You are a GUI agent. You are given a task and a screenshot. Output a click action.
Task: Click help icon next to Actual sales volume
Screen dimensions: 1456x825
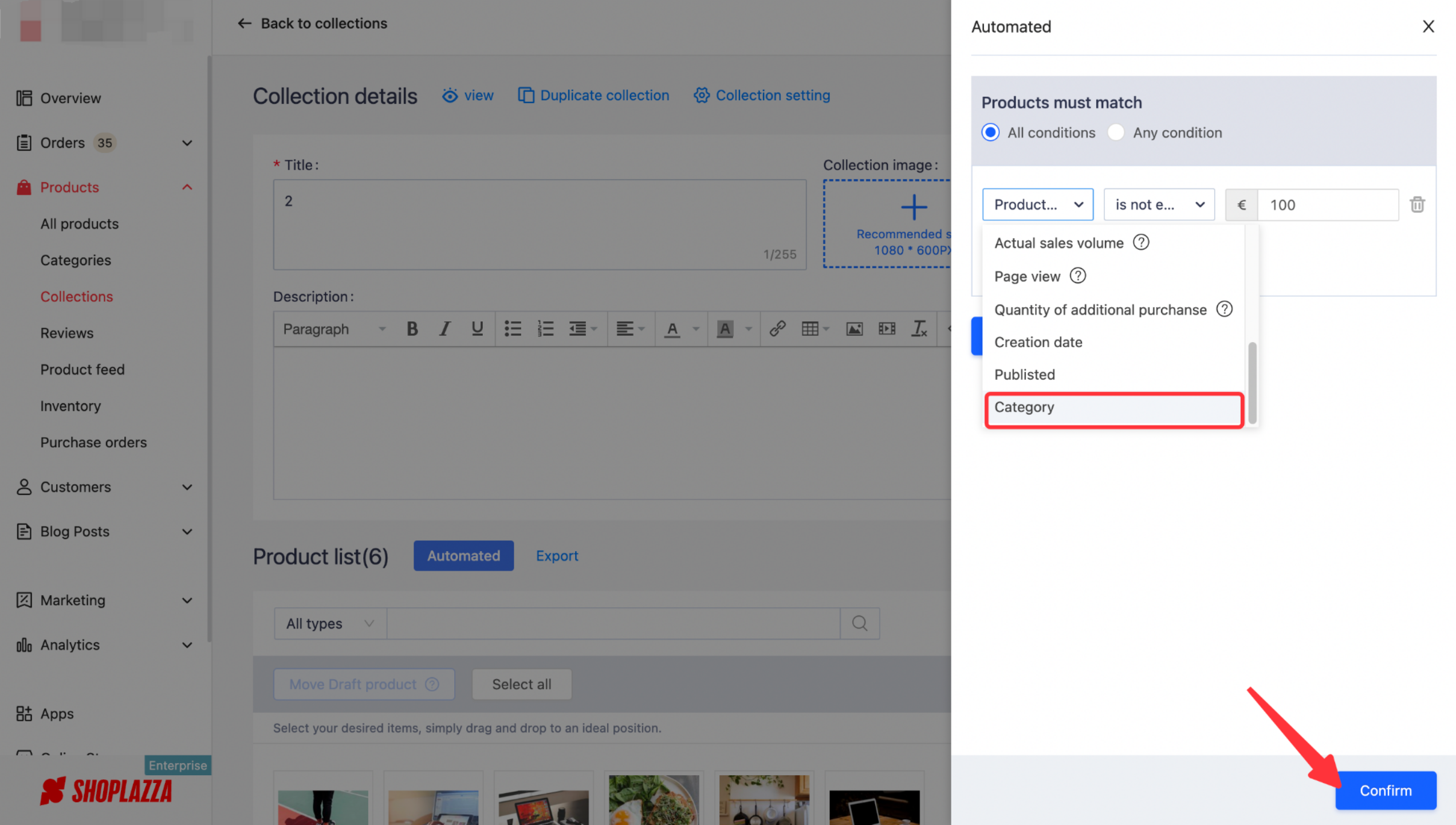click(1141, 242)
